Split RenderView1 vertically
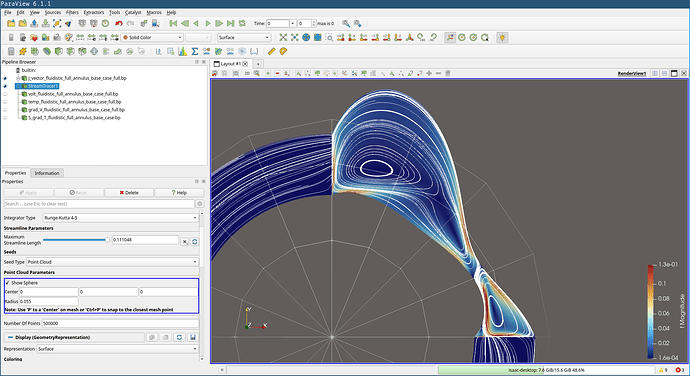Viewport: 690px width, 376px height. coord(664,74)
